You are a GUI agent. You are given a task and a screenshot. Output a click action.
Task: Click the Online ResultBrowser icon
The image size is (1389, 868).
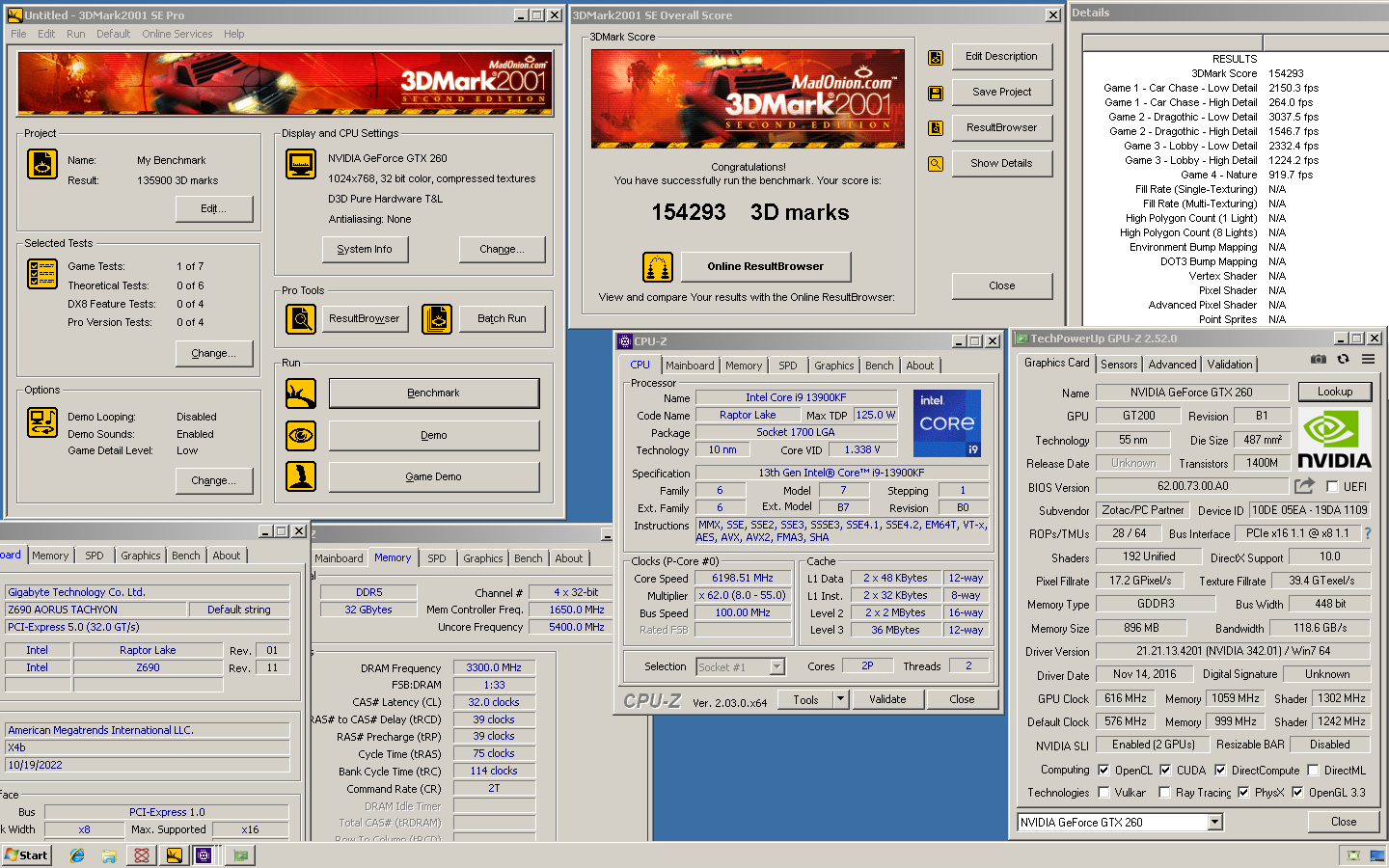tap(658, 267)
